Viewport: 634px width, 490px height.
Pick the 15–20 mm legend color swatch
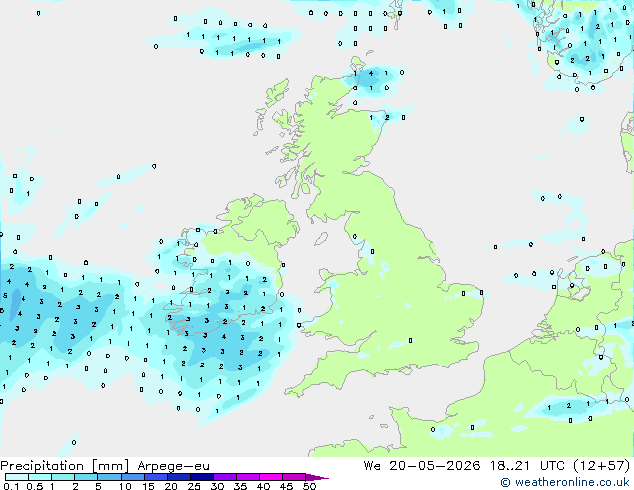coord(156,477)
